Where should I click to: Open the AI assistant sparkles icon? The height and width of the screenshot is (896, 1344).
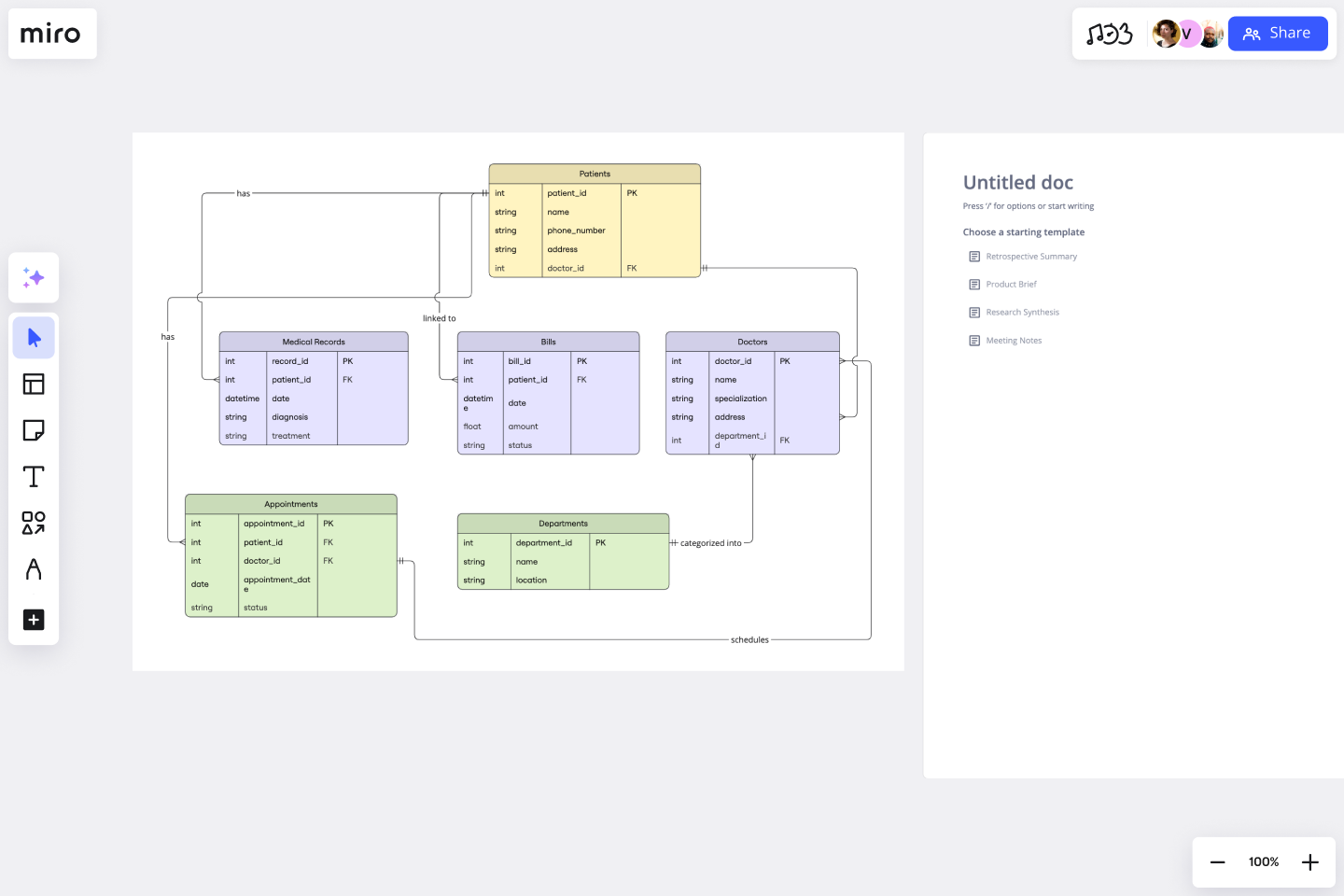(x=34, y=277)
